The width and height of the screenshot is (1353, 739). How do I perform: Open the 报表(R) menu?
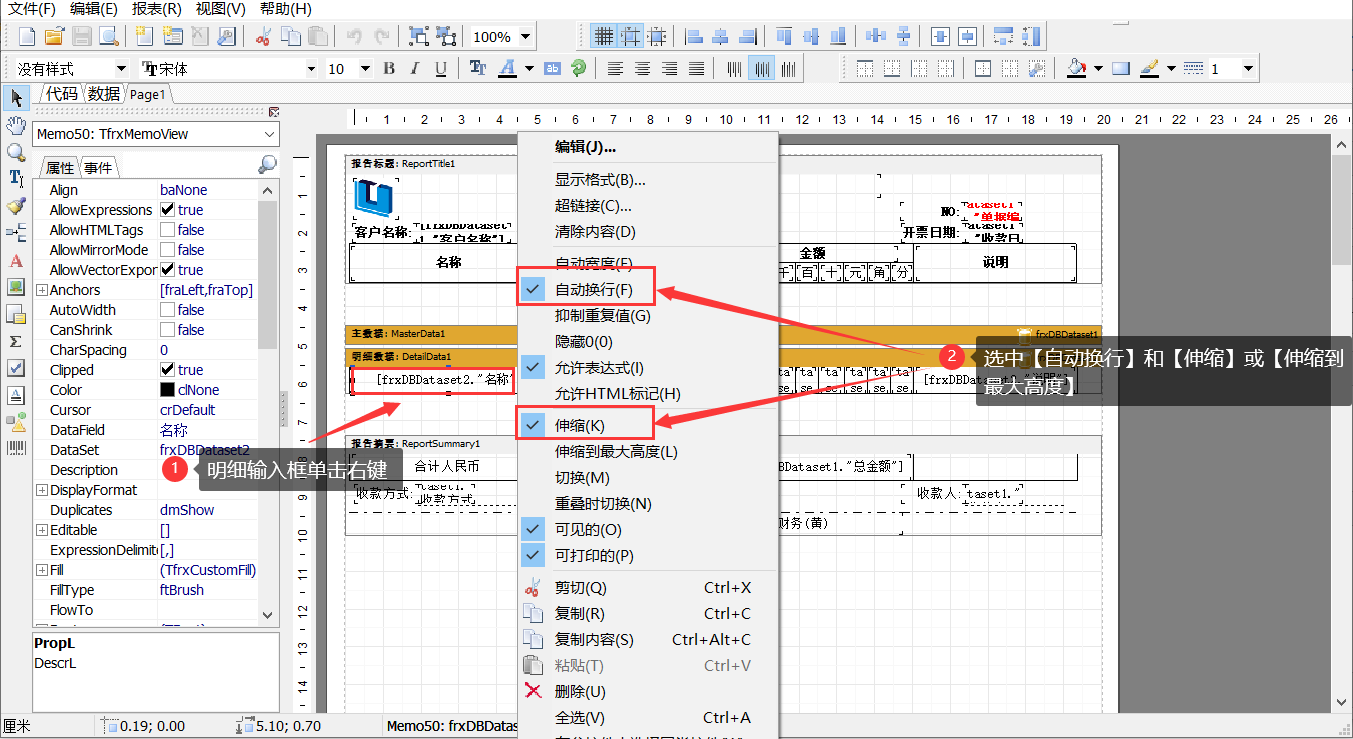point(157,9)
